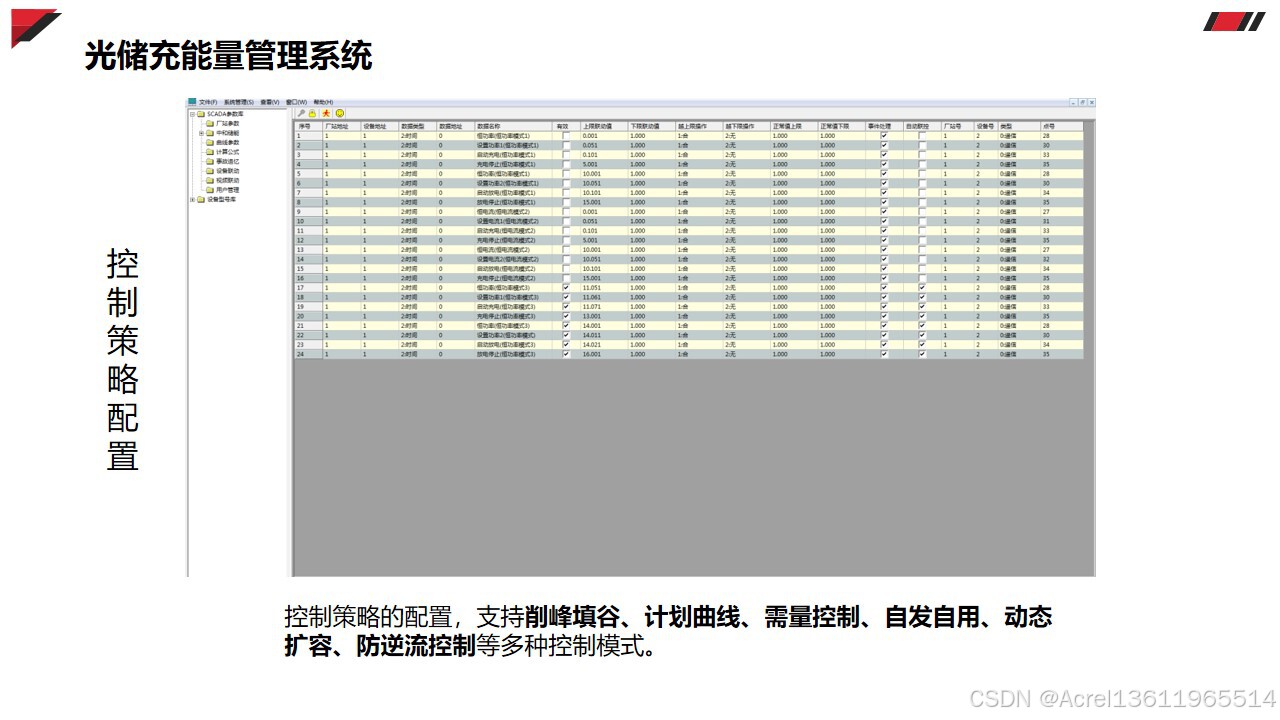Enable the 有效 checkbox in row 8

(566, 202)
